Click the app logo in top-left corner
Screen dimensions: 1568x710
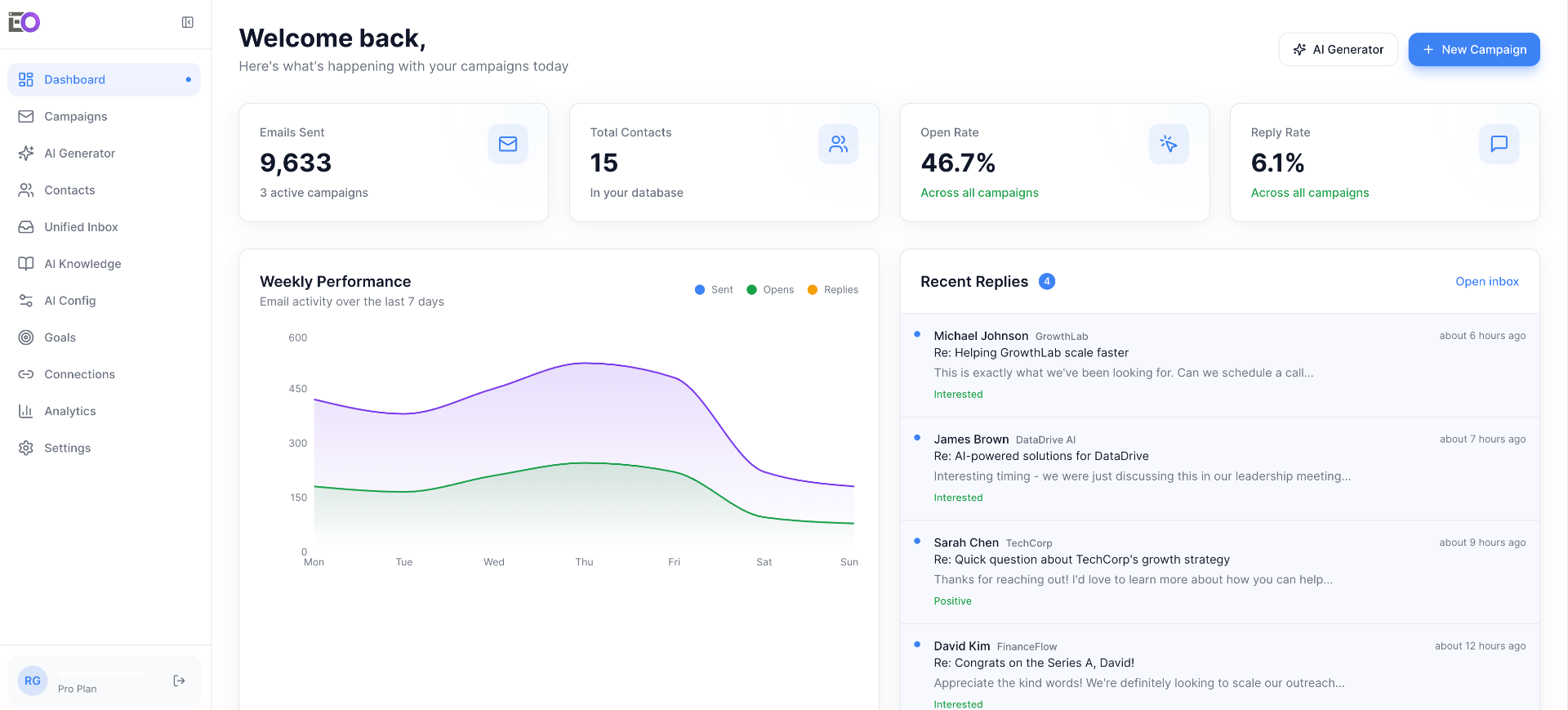pos(24,22)
